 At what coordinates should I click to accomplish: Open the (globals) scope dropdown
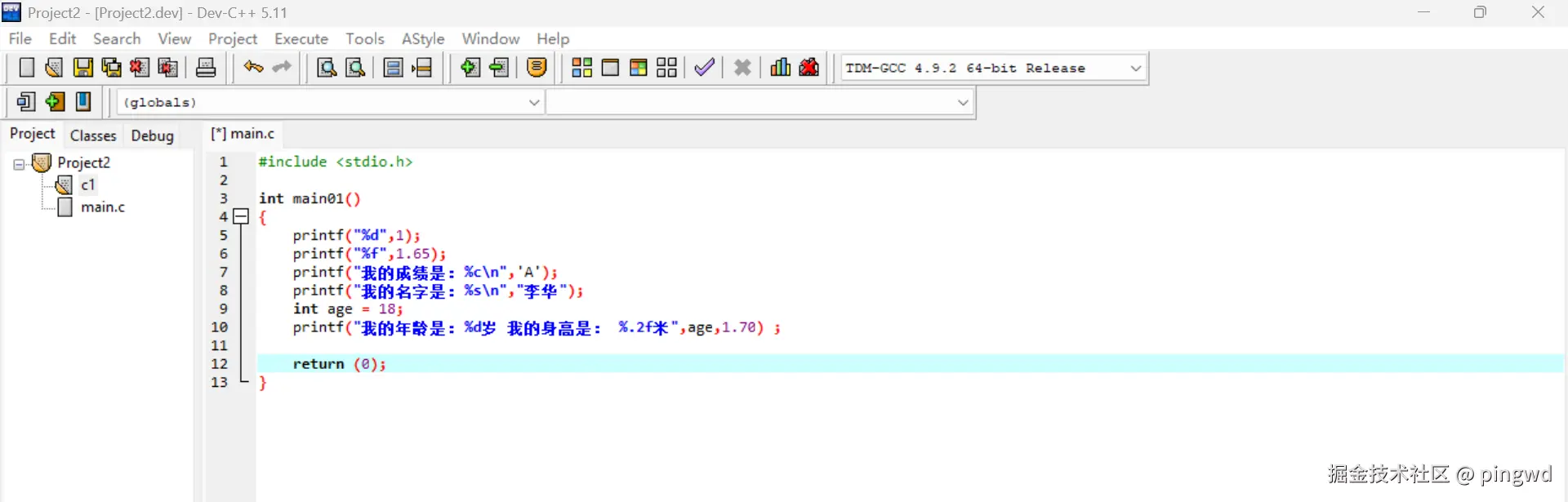[331, 102]
